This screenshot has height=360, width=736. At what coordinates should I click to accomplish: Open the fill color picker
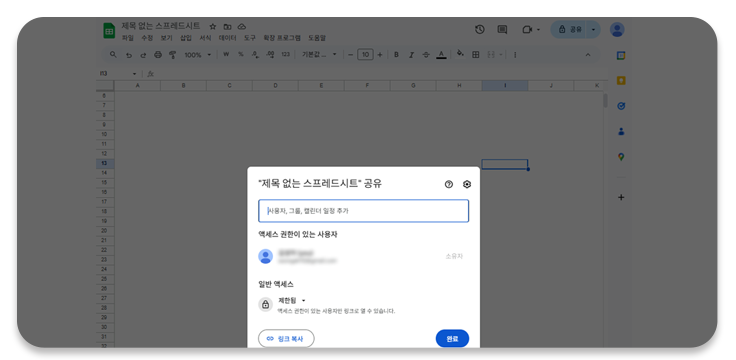(460, 54)
